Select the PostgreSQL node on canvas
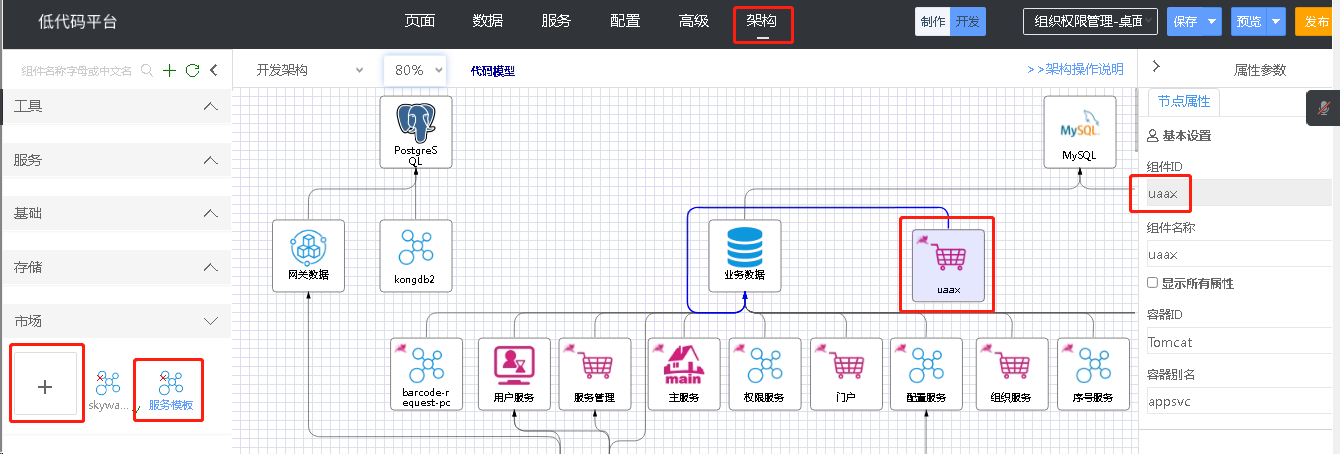Viewport: 1340px width, 454px height. point(416,131)
